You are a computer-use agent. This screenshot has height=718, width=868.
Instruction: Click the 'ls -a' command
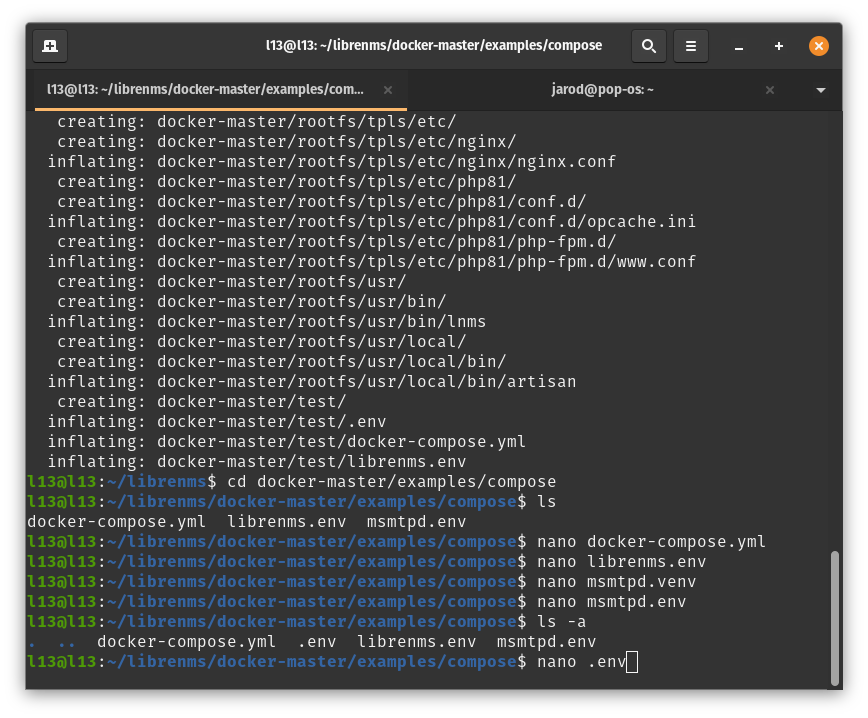click(561, 622)
